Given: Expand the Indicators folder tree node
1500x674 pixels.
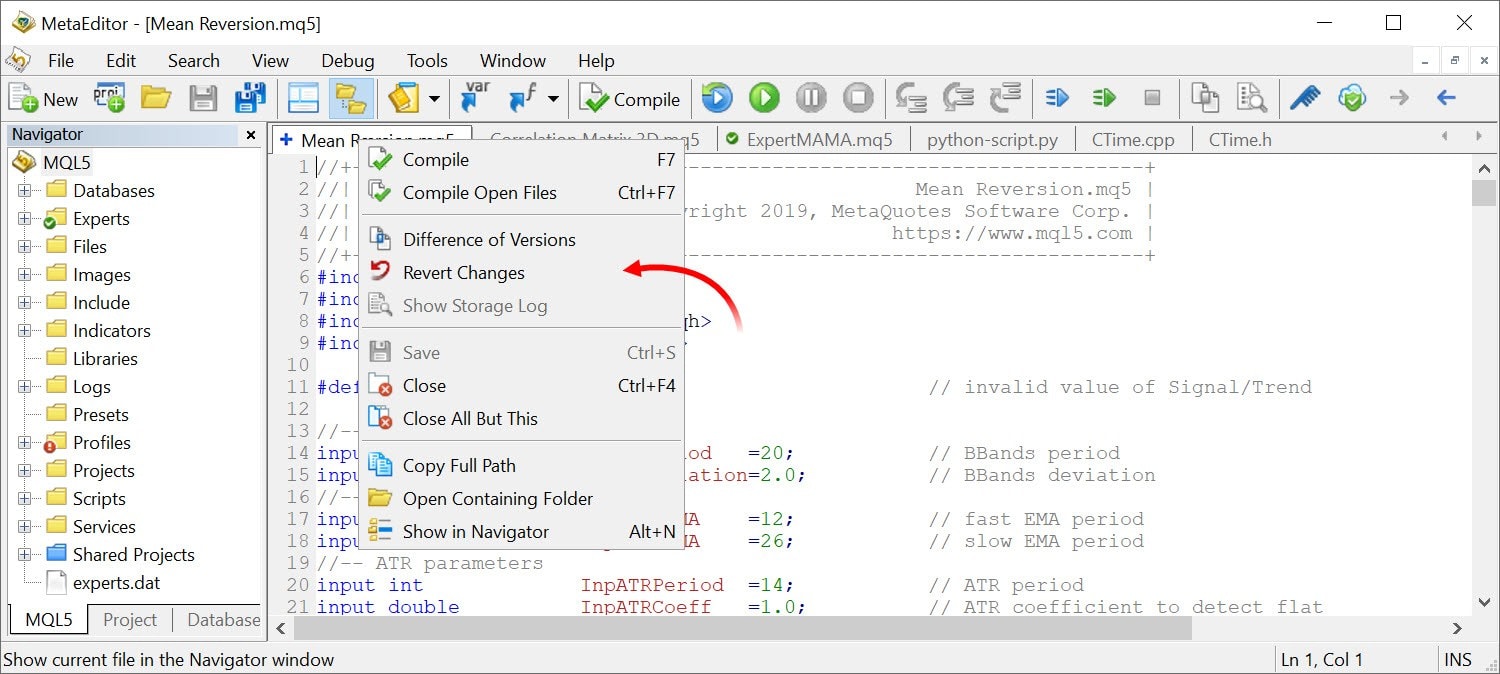Looking at the screenshot, I should [x=24, y=331].
